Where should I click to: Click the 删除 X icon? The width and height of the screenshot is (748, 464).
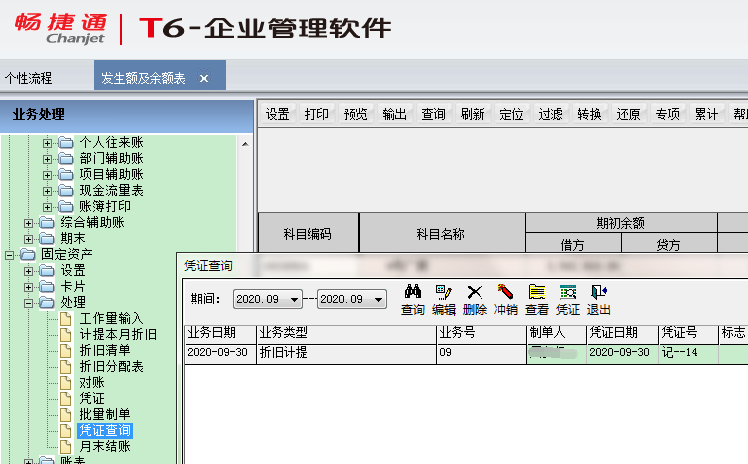[475, 291]
